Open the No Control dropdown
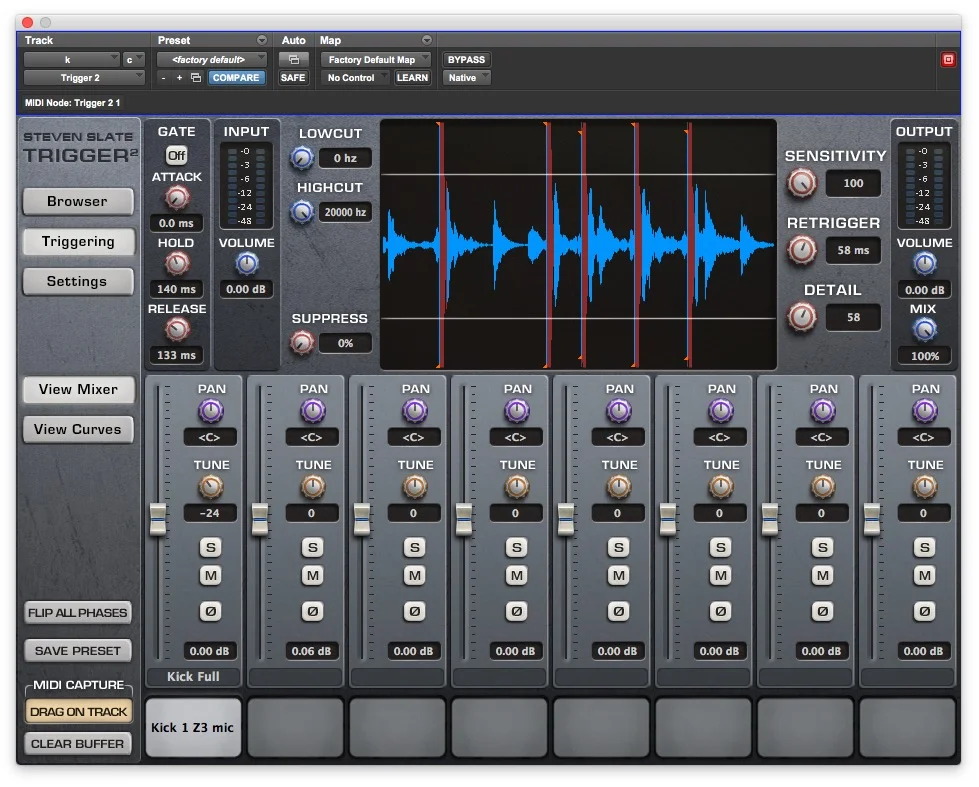The image size is (979, 787). tap(355, 77)
